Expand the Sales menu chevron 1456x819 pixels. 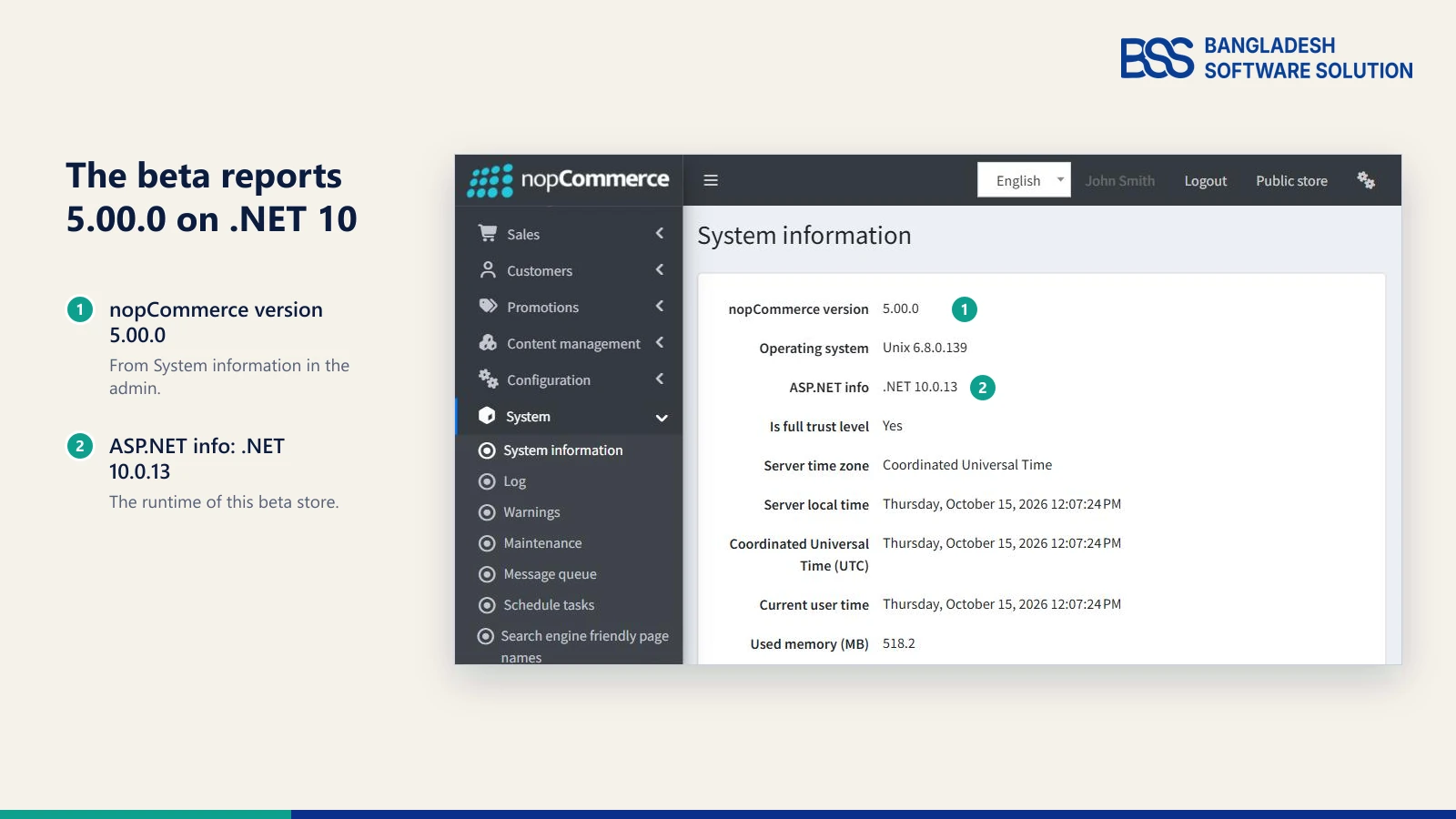pyautogui.click(x=660, y=234)
